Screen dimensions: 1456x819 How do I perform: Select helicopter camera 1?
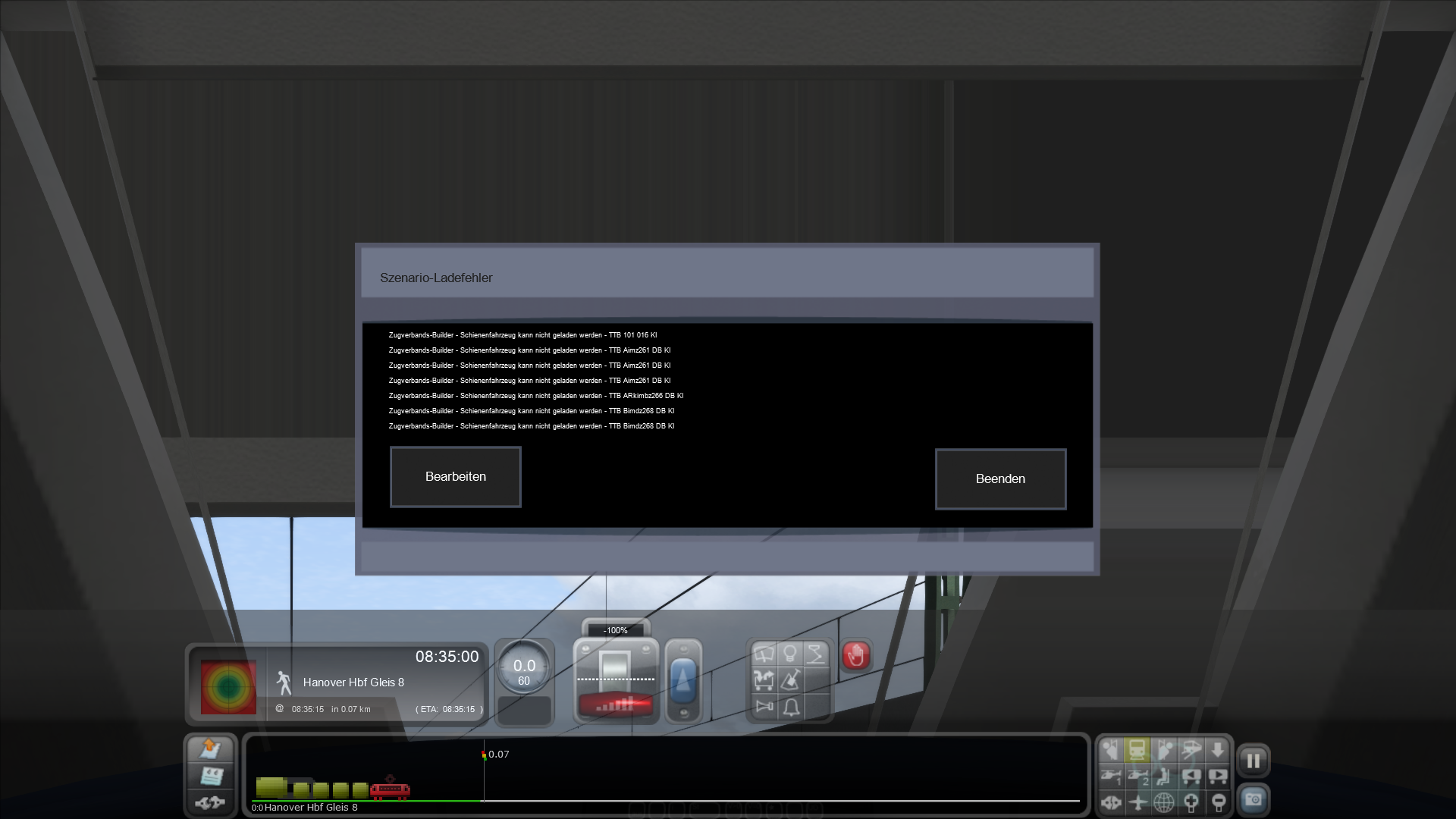(x=1111, y=777)
